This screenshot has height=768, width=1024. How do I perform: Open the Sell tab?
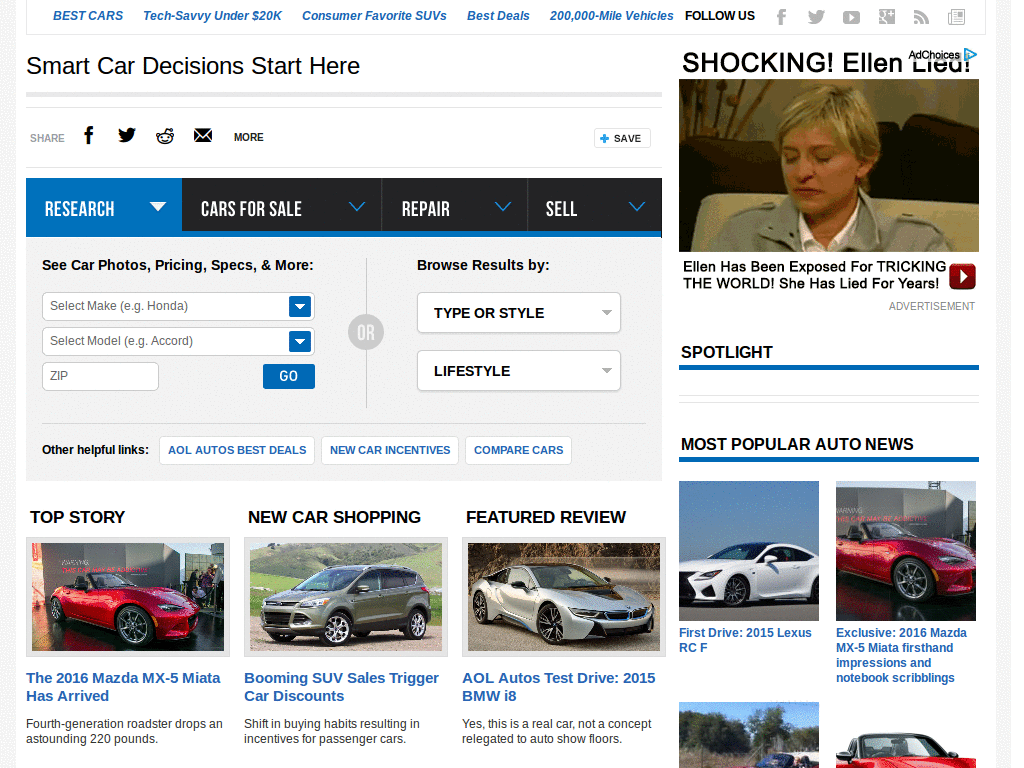594,205
